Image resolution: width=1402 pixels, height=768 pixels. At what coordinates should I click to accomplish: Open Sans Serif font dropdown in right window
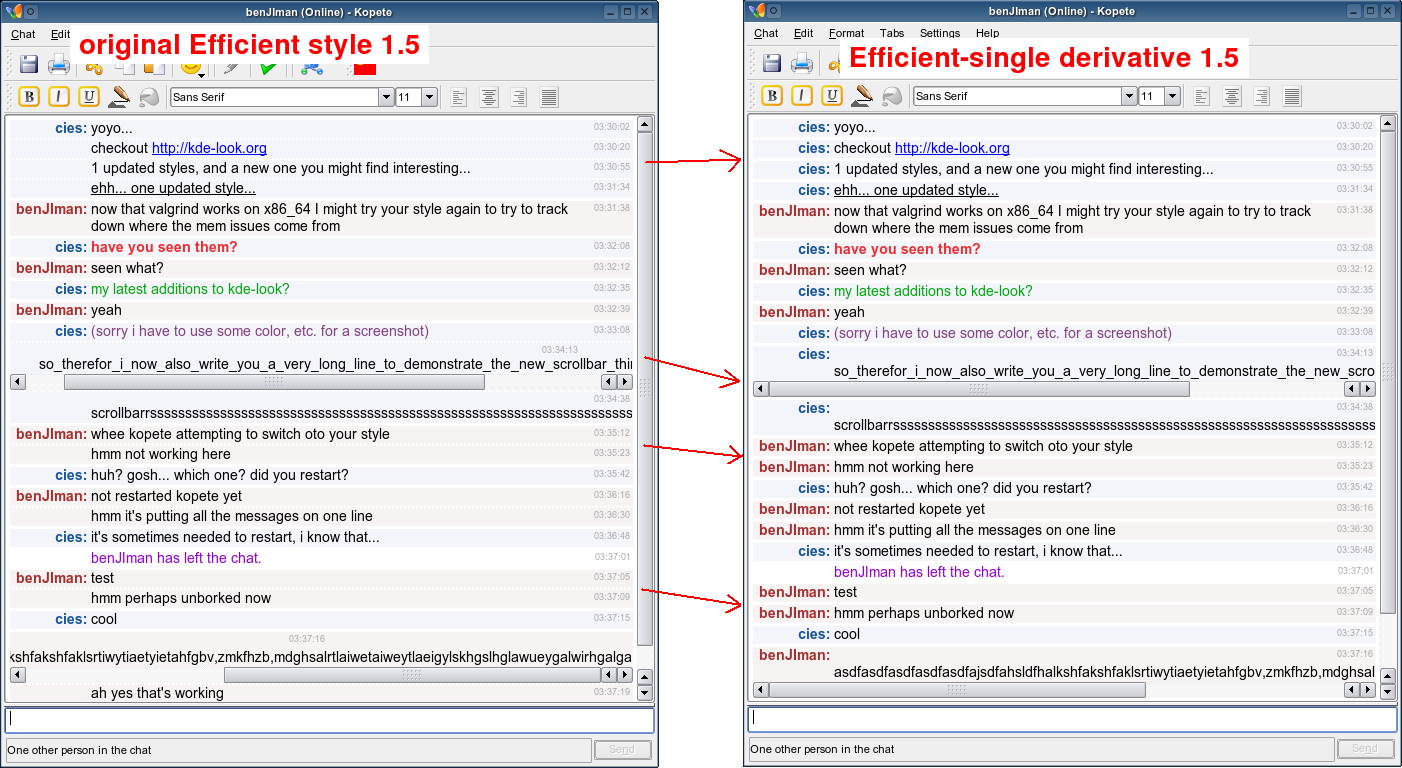(x=1129, y=97)
